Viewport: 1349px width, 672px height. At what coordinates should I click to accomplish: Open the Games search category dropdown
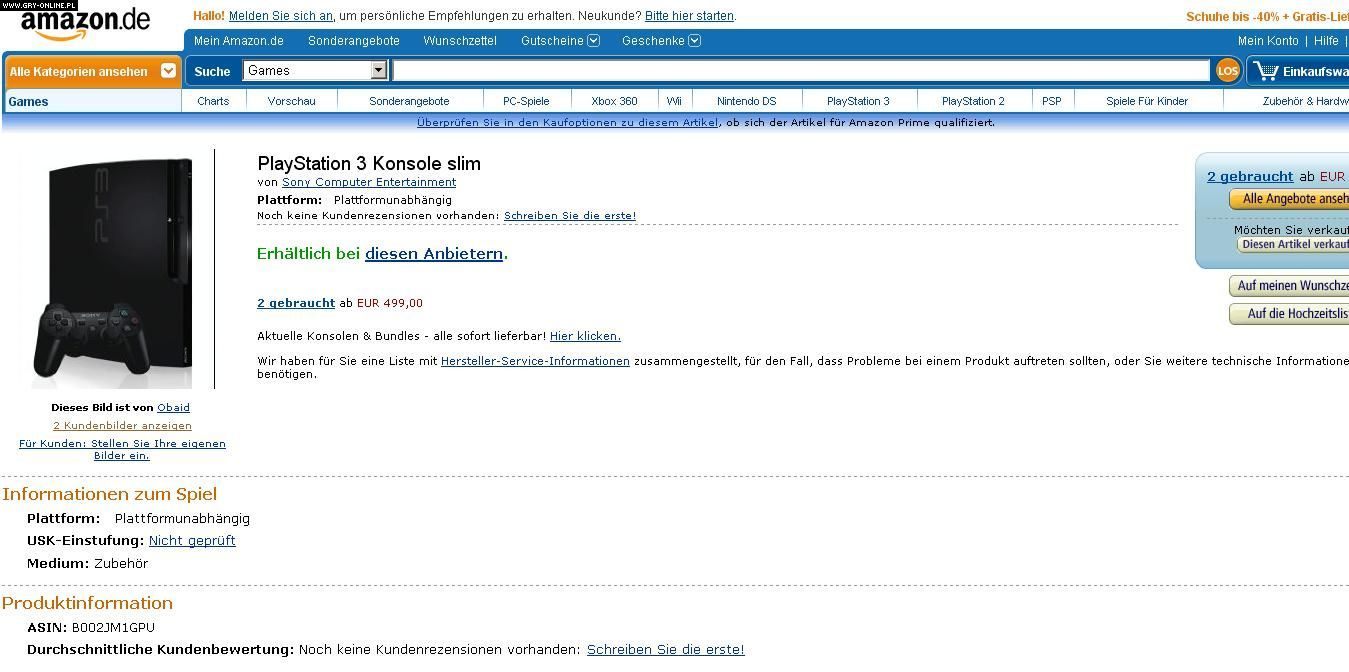click(x=315, y=70)
